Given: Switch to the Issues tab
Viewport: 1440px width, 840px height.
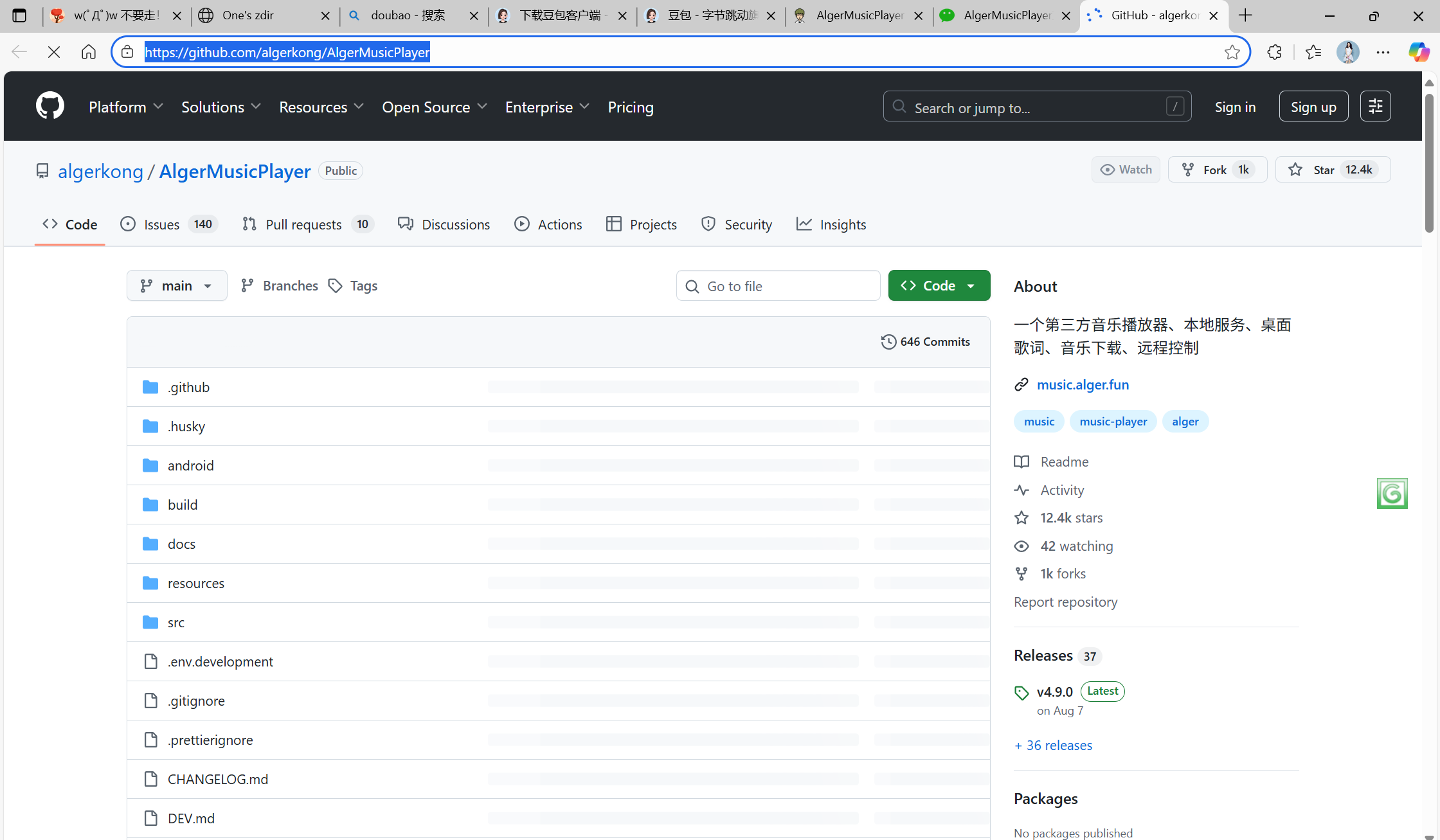Looking at the screenshot, I should (x=169, y=224).
